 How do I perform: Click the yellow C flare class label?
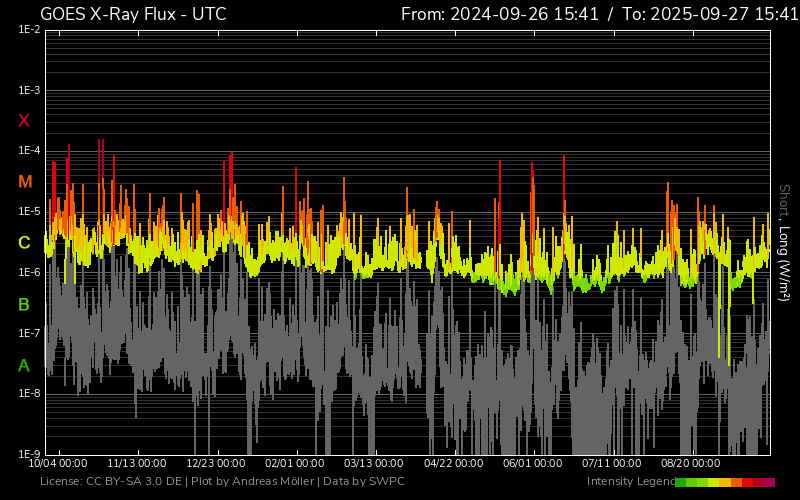click(x=24, y=243)
